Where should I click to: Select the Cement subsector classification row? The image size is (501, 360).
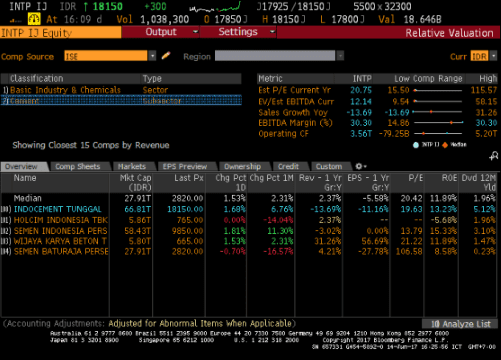pos(121,100)
